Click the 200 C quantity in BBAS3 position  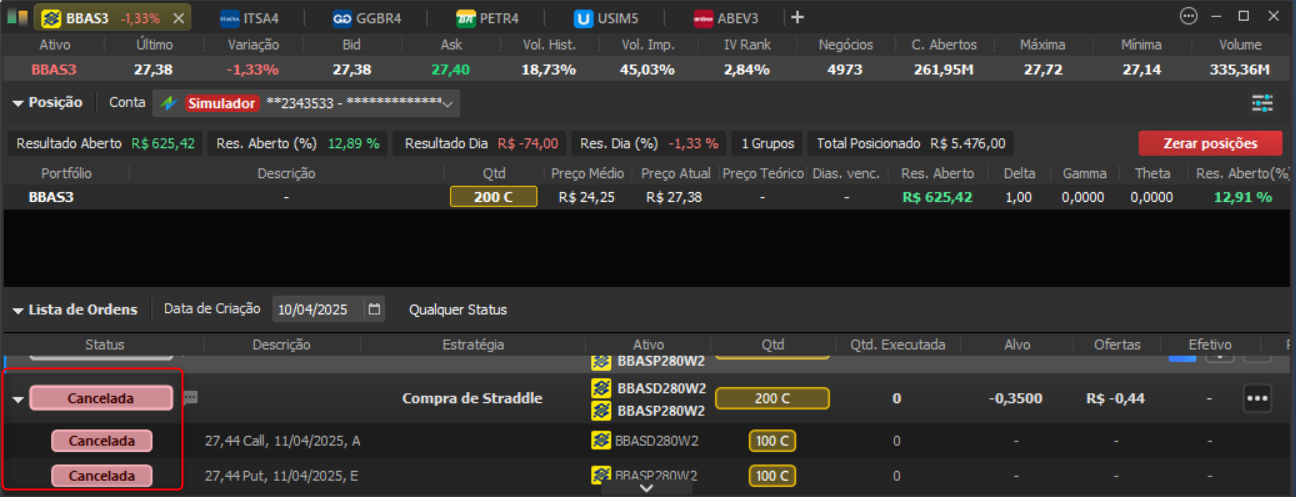[x=493, y=197]
